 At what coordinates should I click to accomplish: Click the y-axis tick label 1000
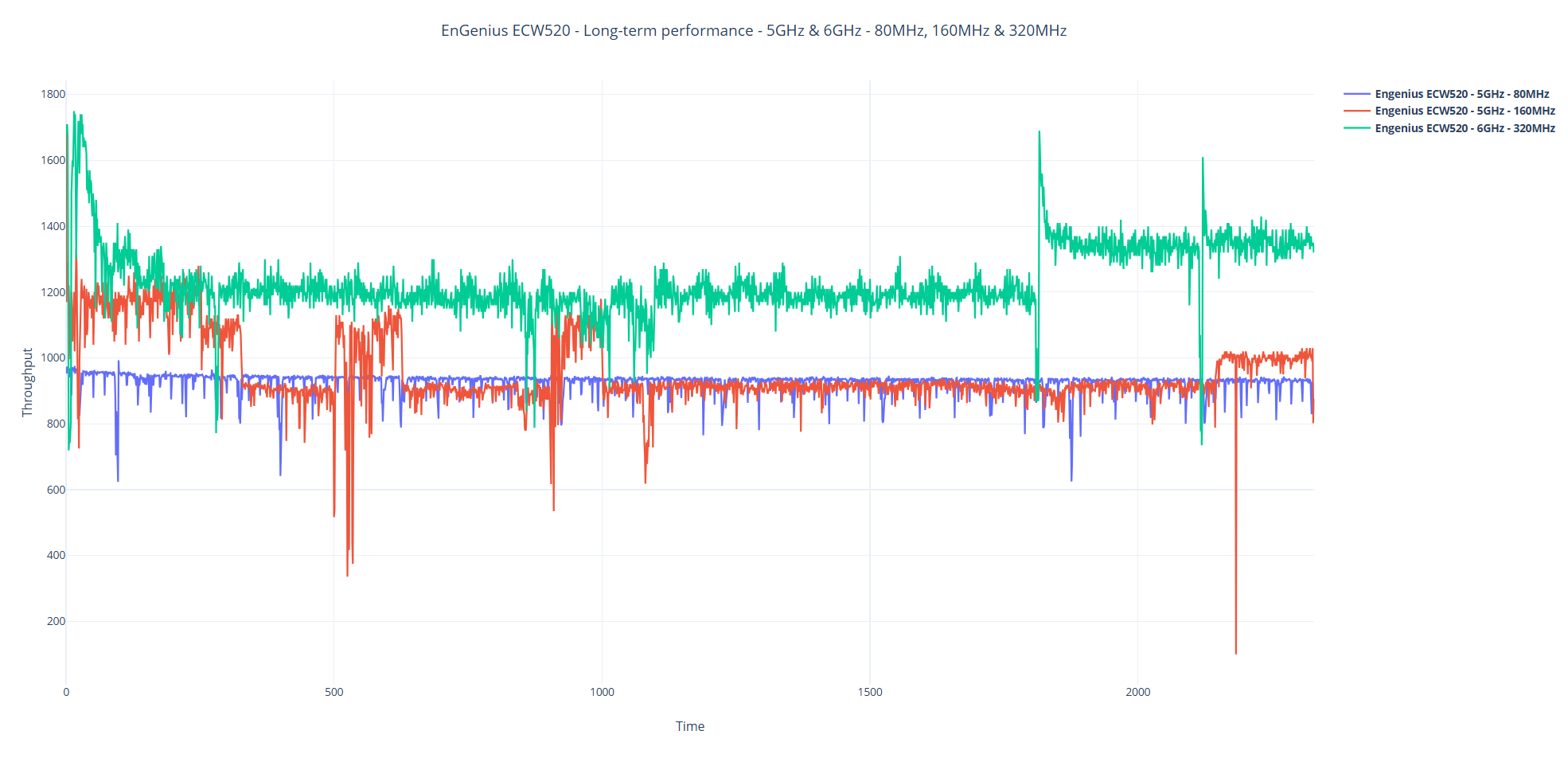tap(53, 358)
